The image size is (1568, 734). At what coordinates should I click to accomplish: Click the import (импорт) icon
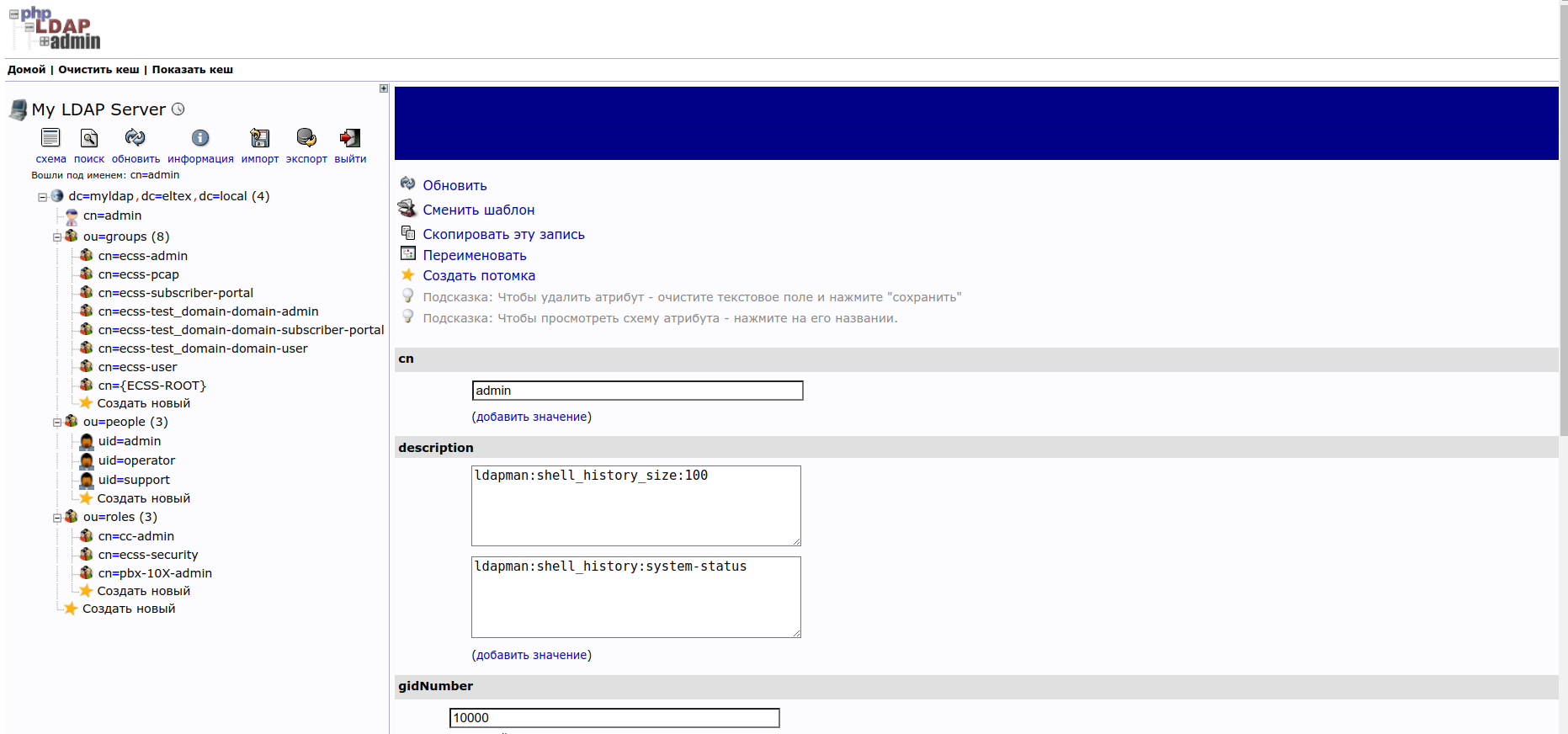[260, 137]
